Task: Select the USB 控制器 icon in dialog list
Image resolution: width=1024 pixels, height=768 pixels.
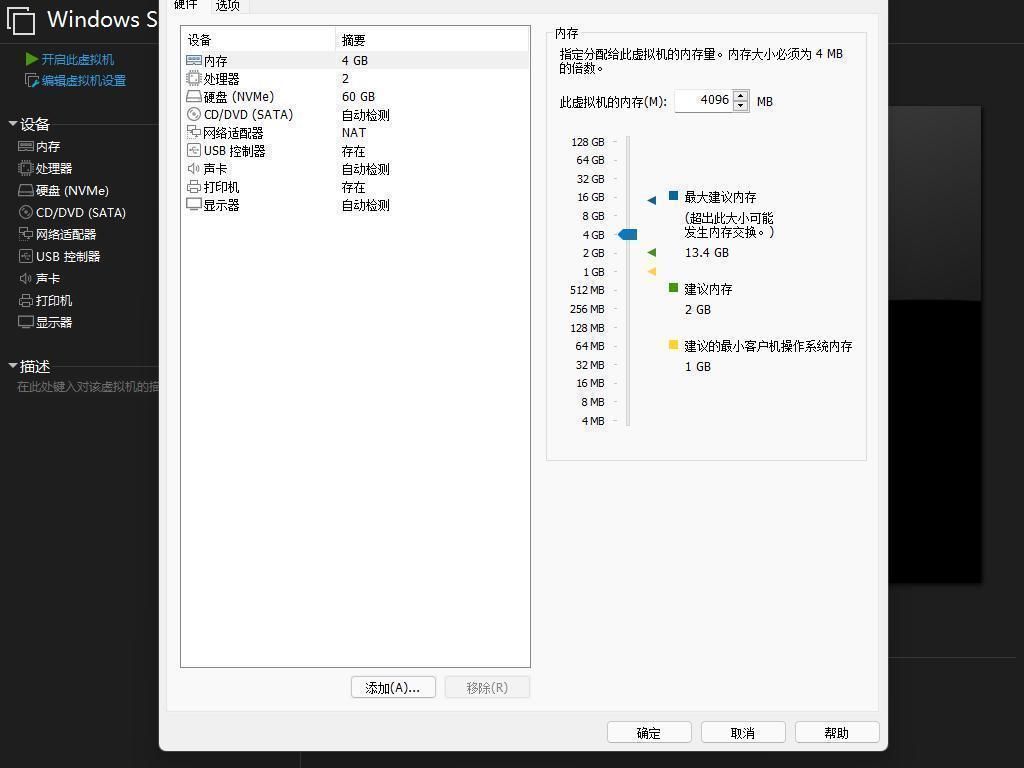Action: click(194, 150)
